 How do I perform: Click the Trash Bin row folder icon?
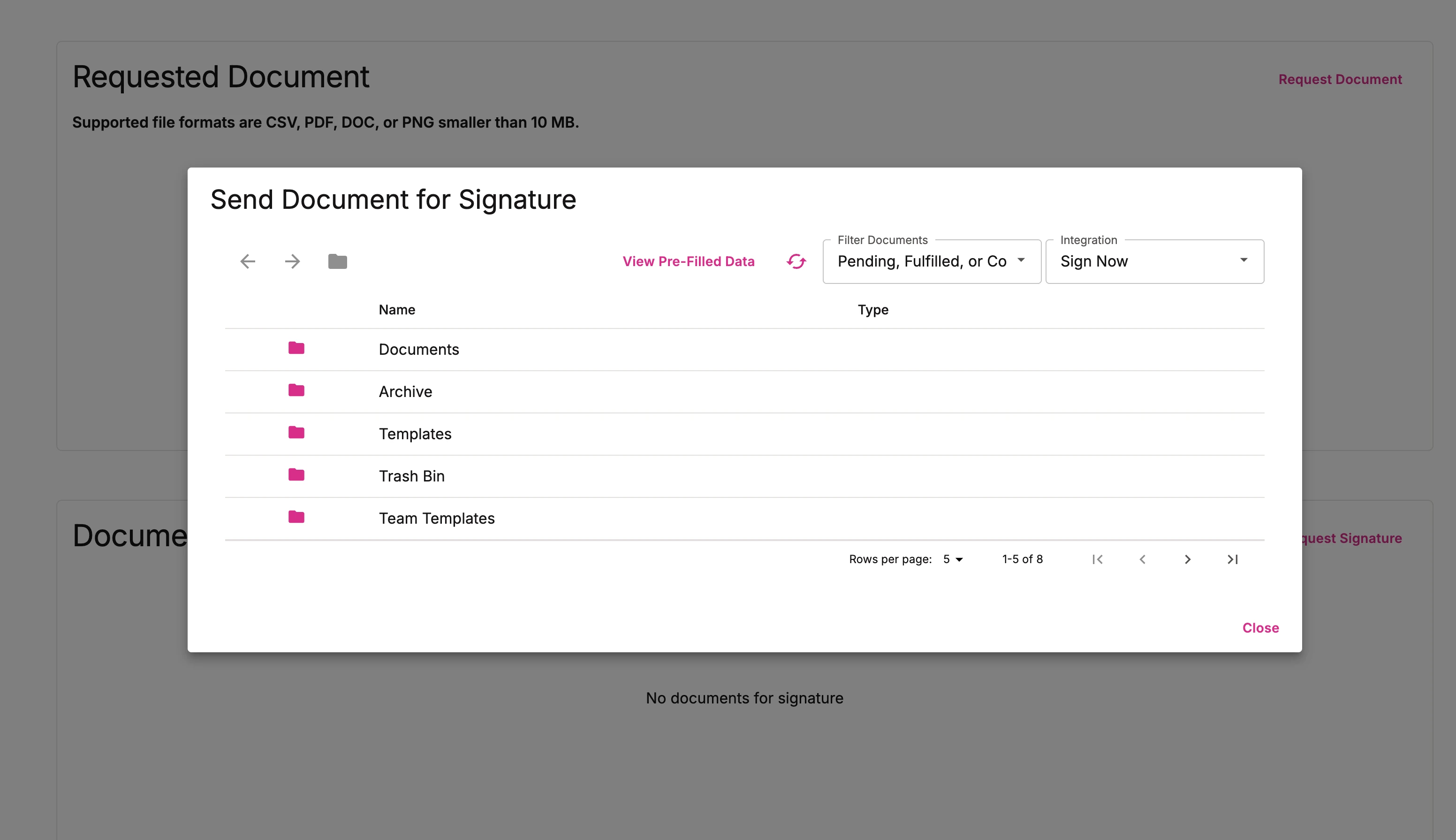tap(296, 474)
